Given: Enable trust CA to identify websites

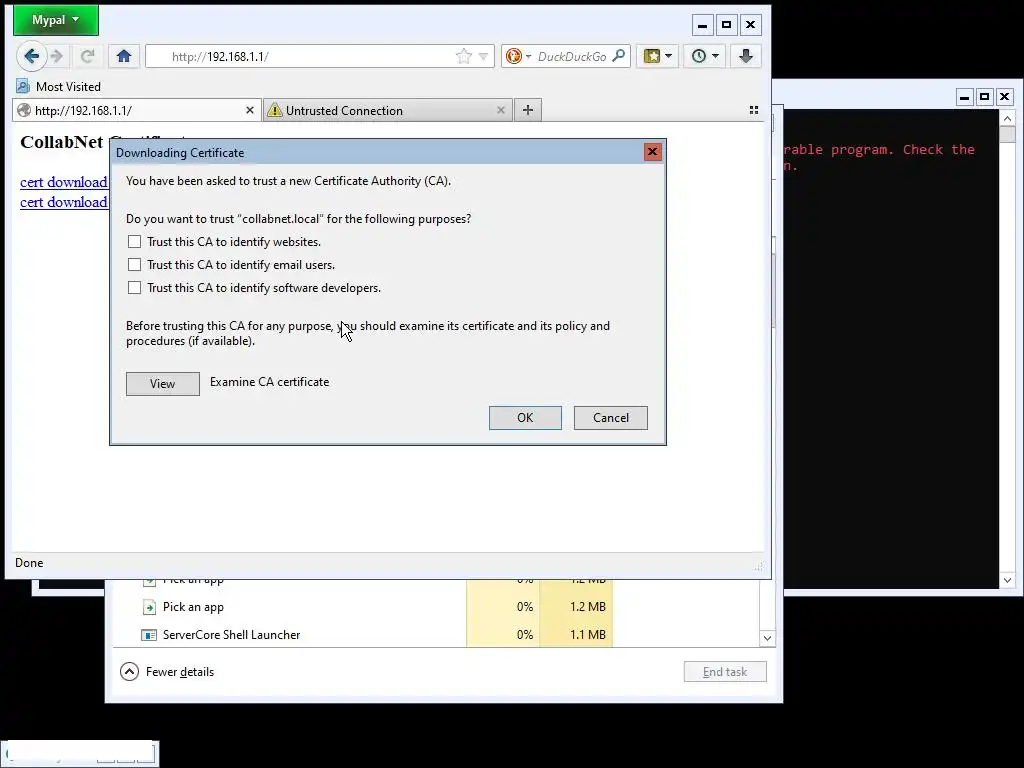Looking at the screenshot, I should 135,242.
